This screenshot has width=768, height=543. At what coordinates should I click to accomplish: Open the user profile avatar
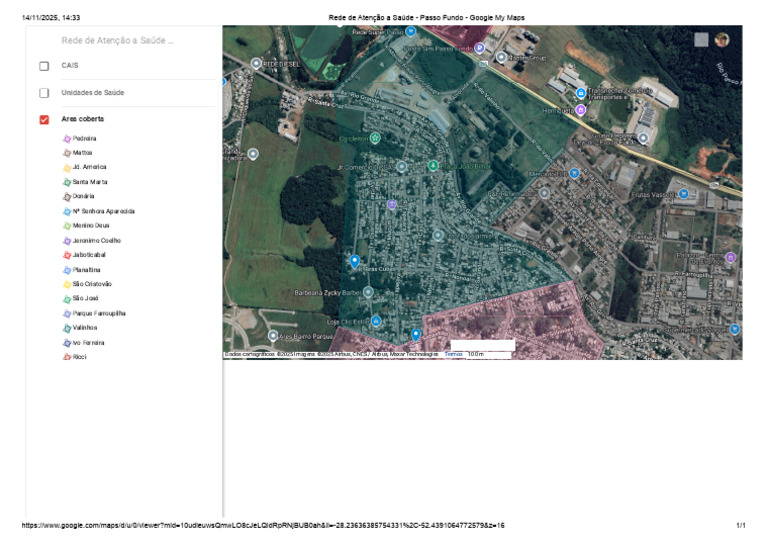tap(721, 40)
